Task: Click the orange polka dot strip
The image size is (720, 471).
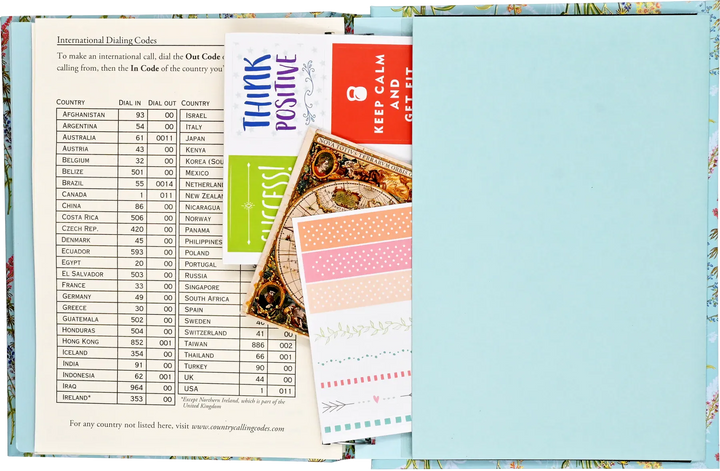Action: (355, 229)
